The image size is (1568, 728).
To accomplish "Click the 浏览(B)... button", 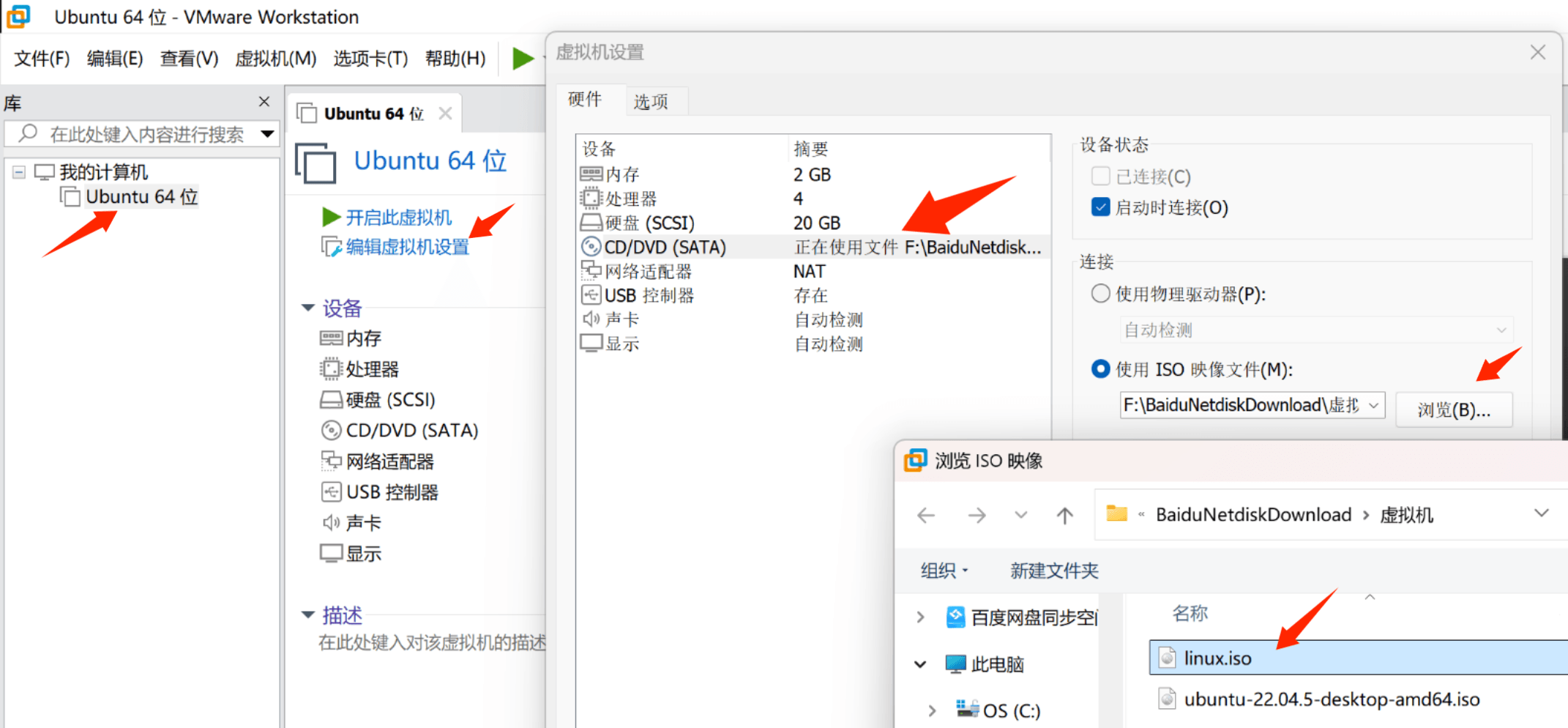I will [1454, 410].
